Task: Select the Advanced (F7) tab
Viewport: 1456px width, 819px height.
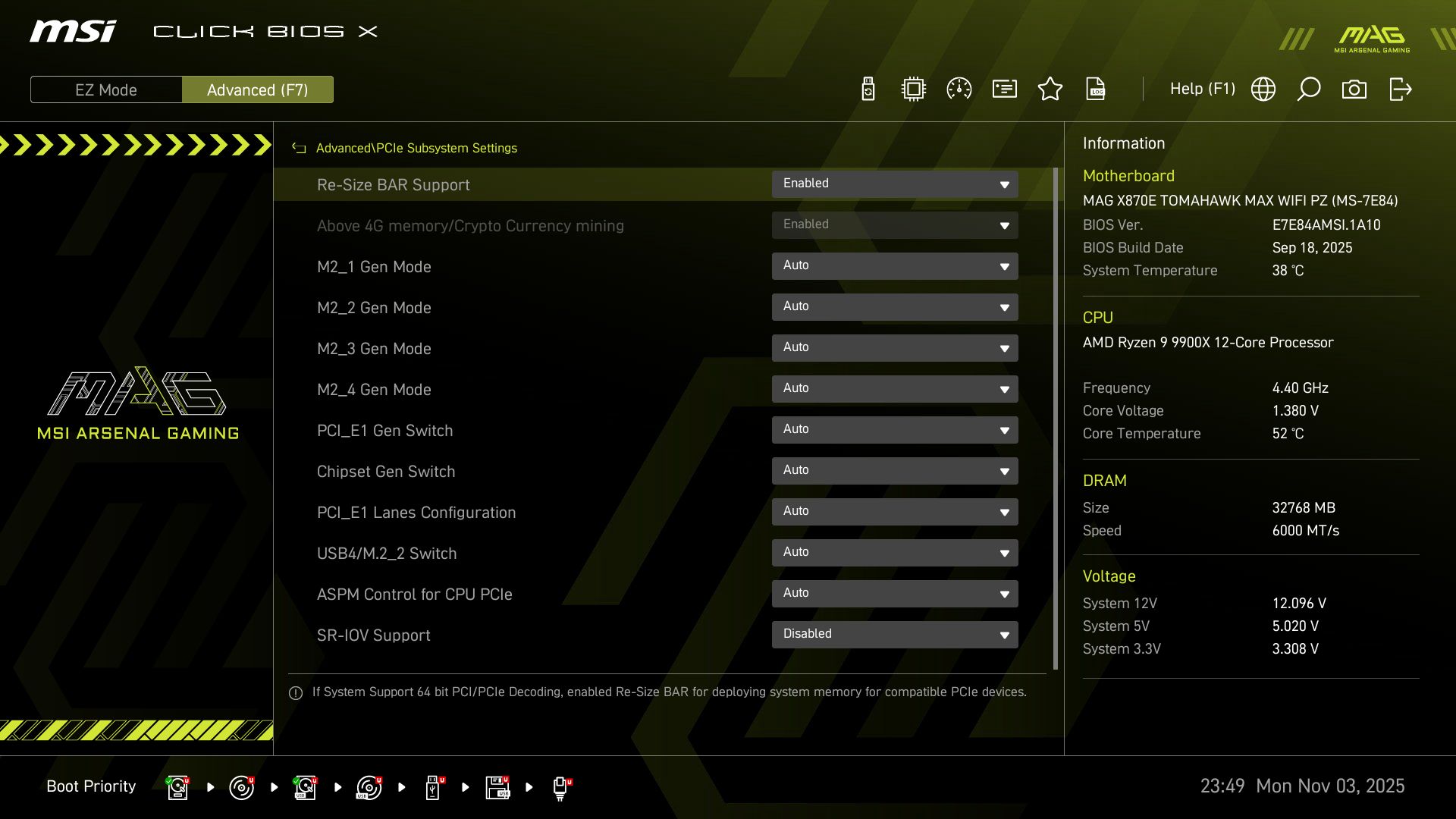Action: tap(258, 89)
